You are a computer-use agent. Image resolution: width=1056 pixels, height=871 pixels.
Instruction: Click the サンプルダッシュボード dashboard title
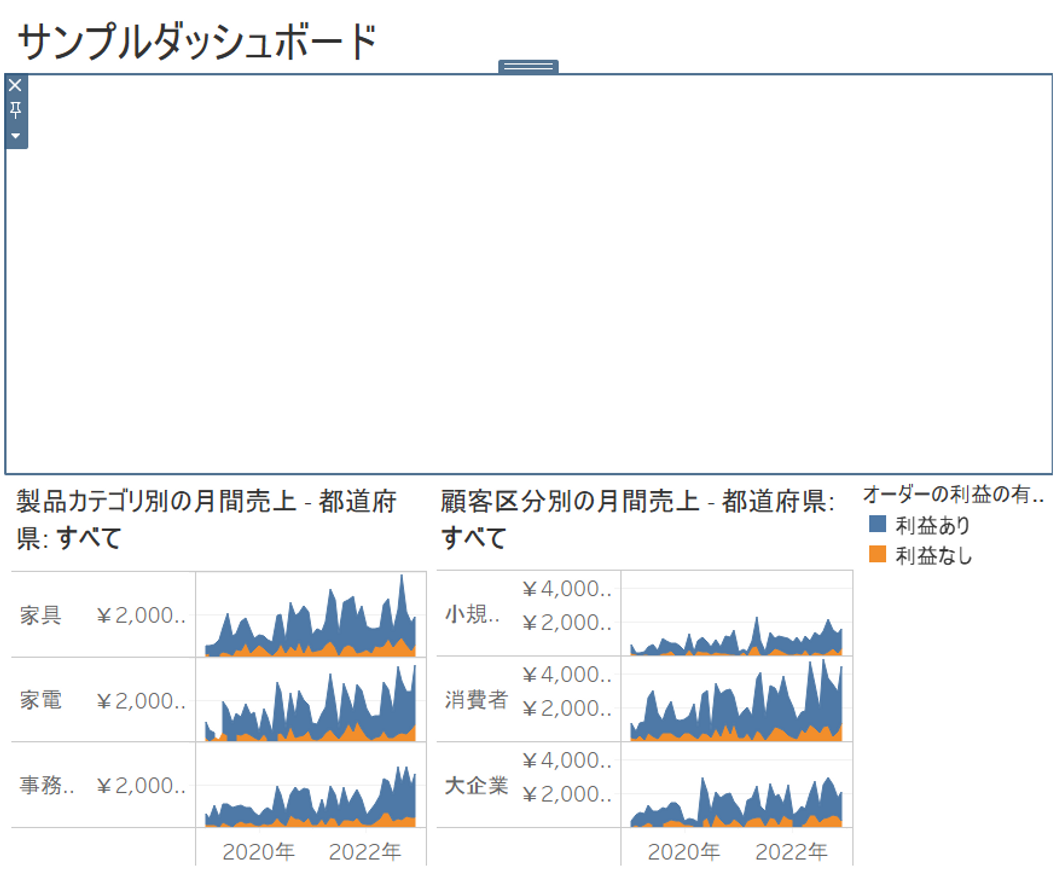pos(197,41)
